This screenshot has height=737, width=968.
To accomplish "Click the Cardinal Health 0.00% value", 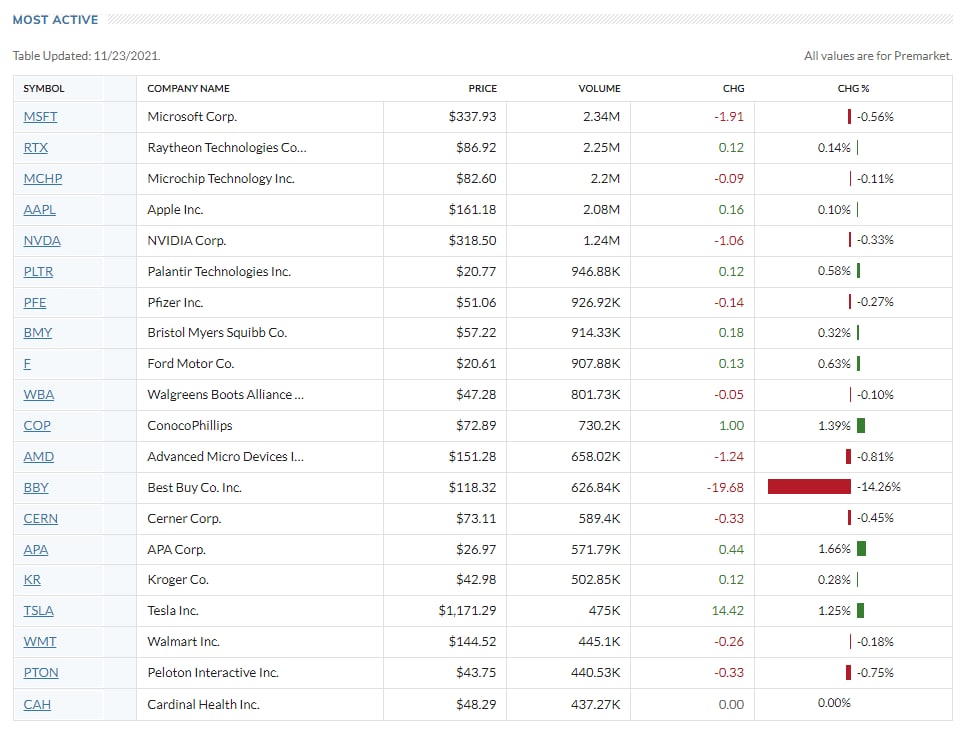I will click(x=833, y=703).
